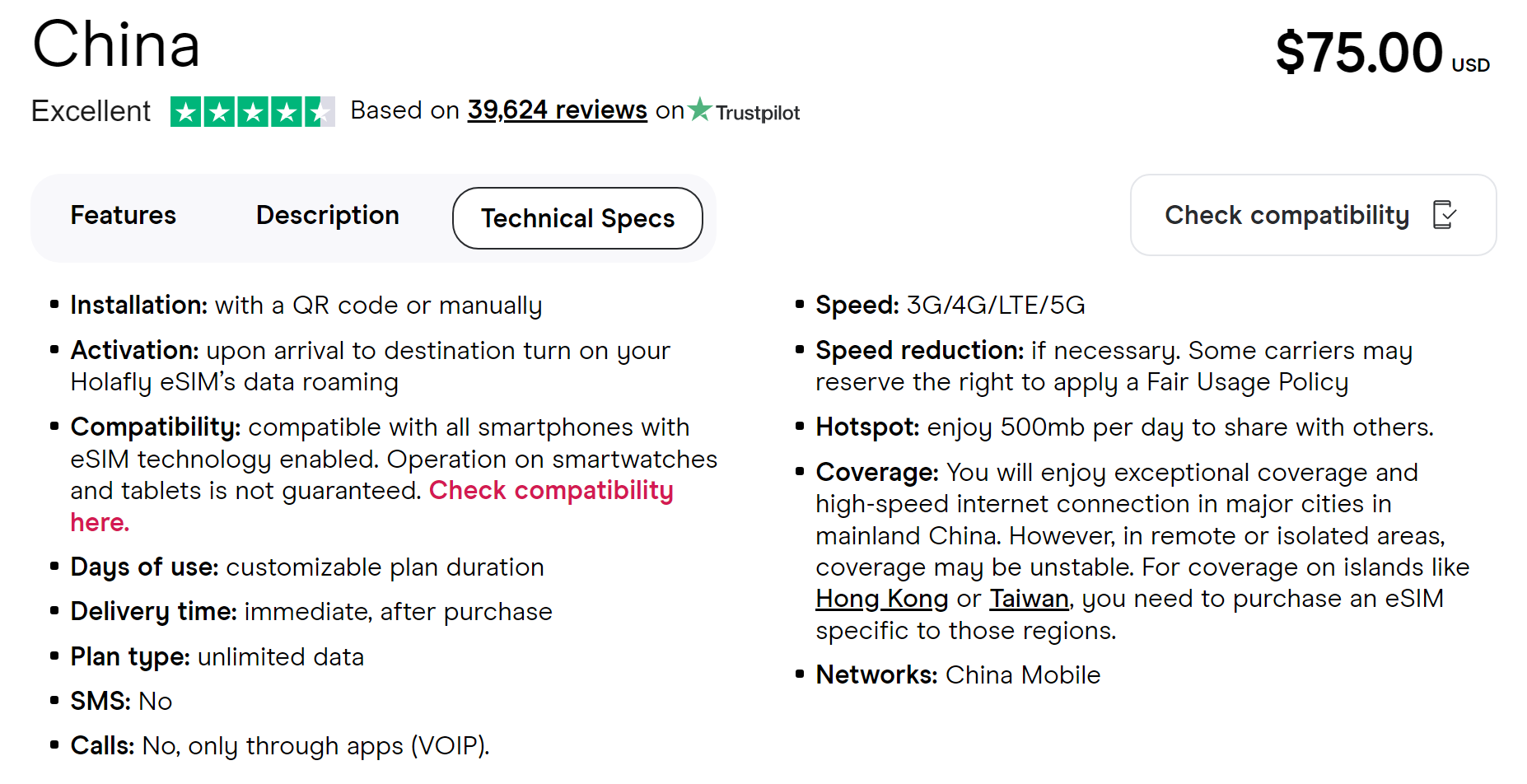1527x784 pixels.
Task: Click the half-filled fifth rating star
Action: click(320, 112)
